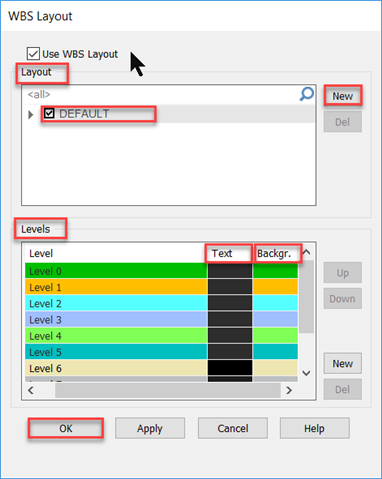382x479 pixels.
Task: Open Level 4 text color swatch
Action: (x=230, y=335)
